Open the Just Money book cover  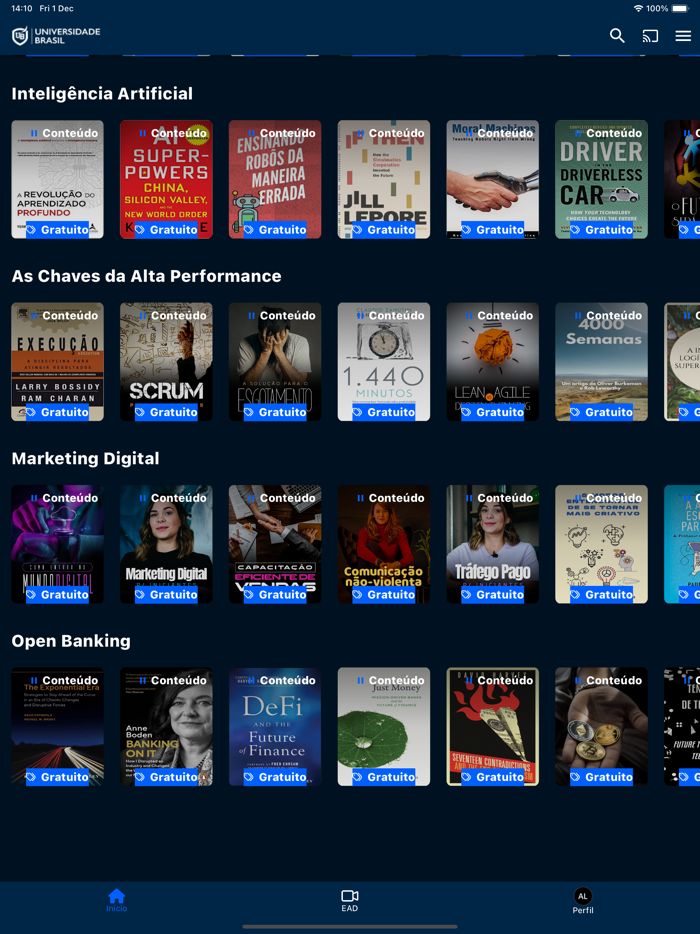384,726
